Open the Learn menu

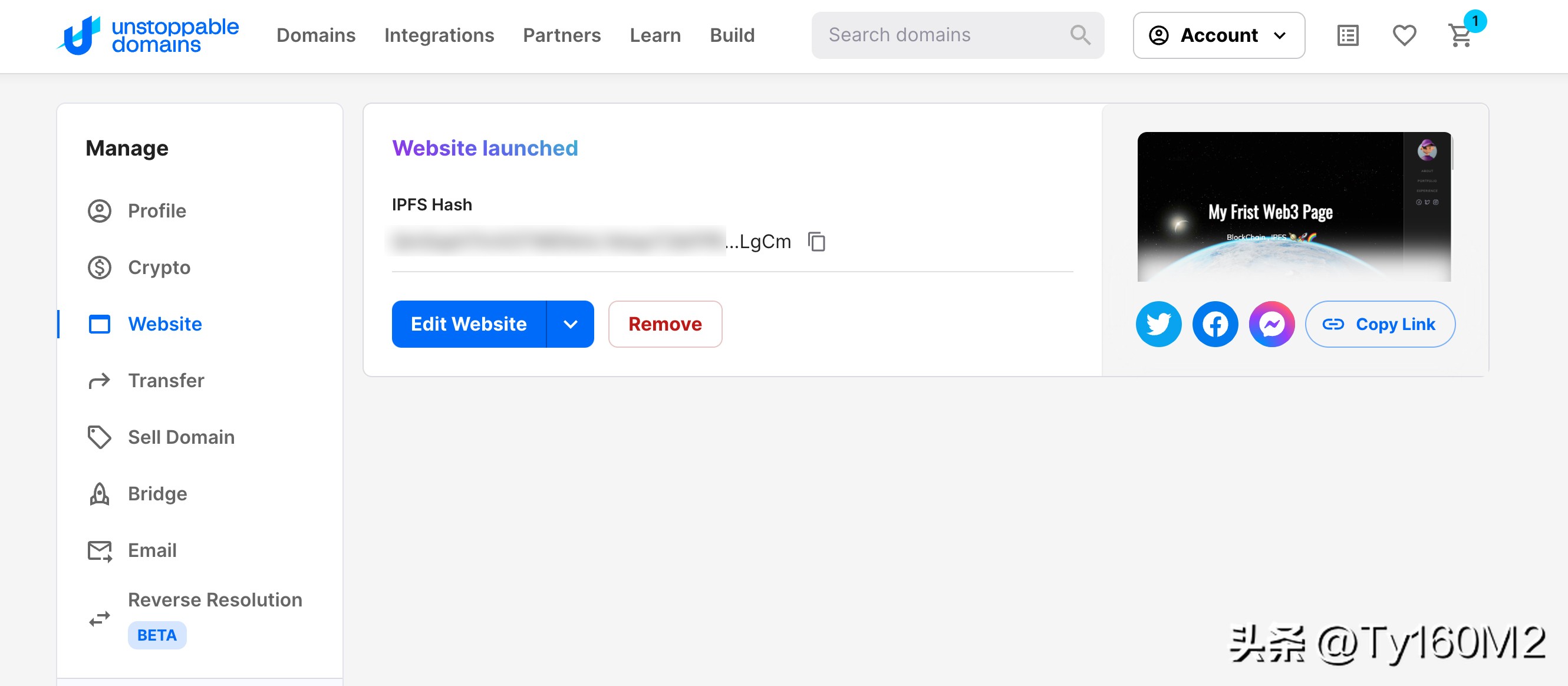tap(655, 35)
